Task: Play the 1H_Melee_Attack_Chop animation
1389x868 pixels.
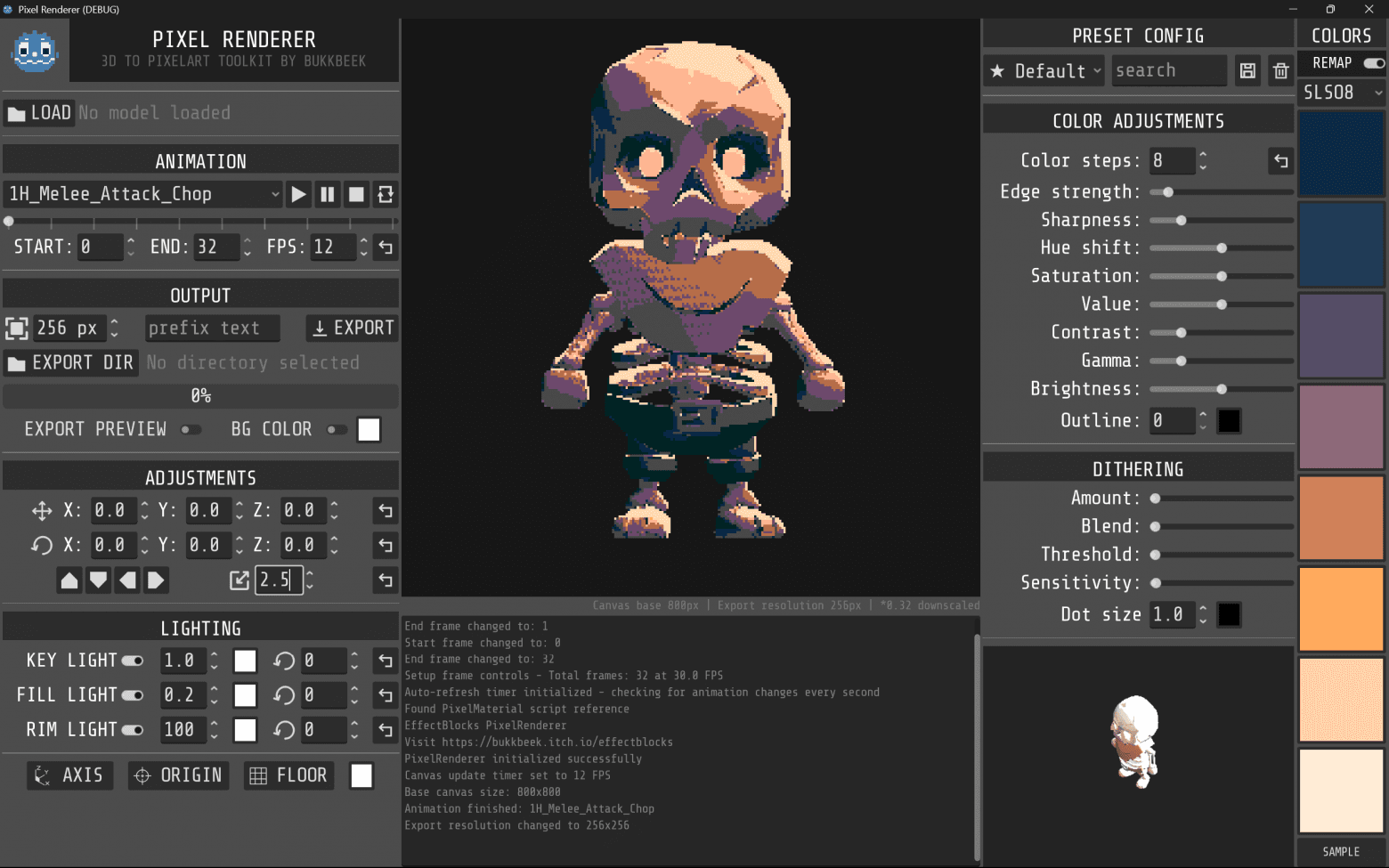Action: (x=298, y=194)
